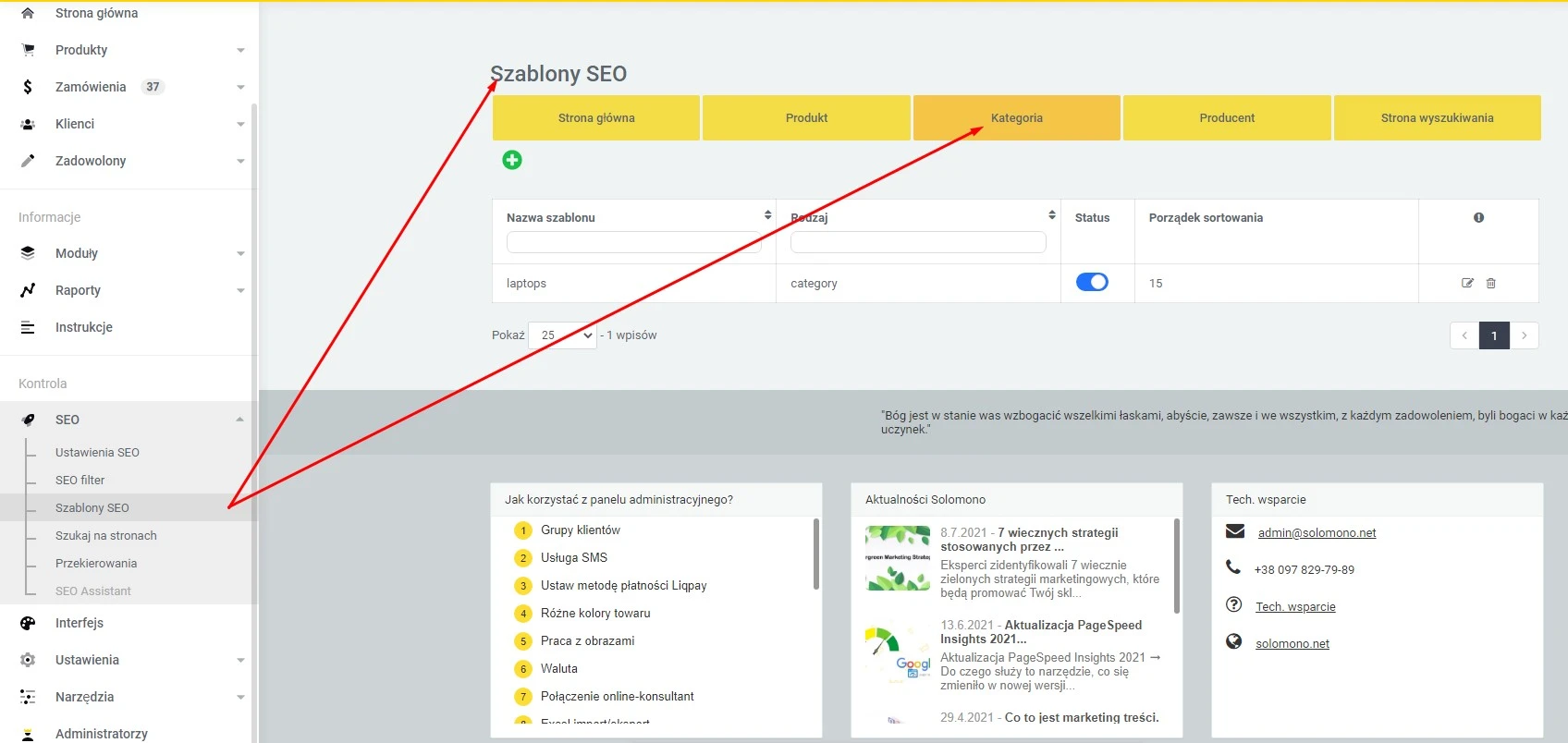The image size is (1568, 743).
Task: Toggle the status switch for laptops template
Action: [x=1092, y=282]
